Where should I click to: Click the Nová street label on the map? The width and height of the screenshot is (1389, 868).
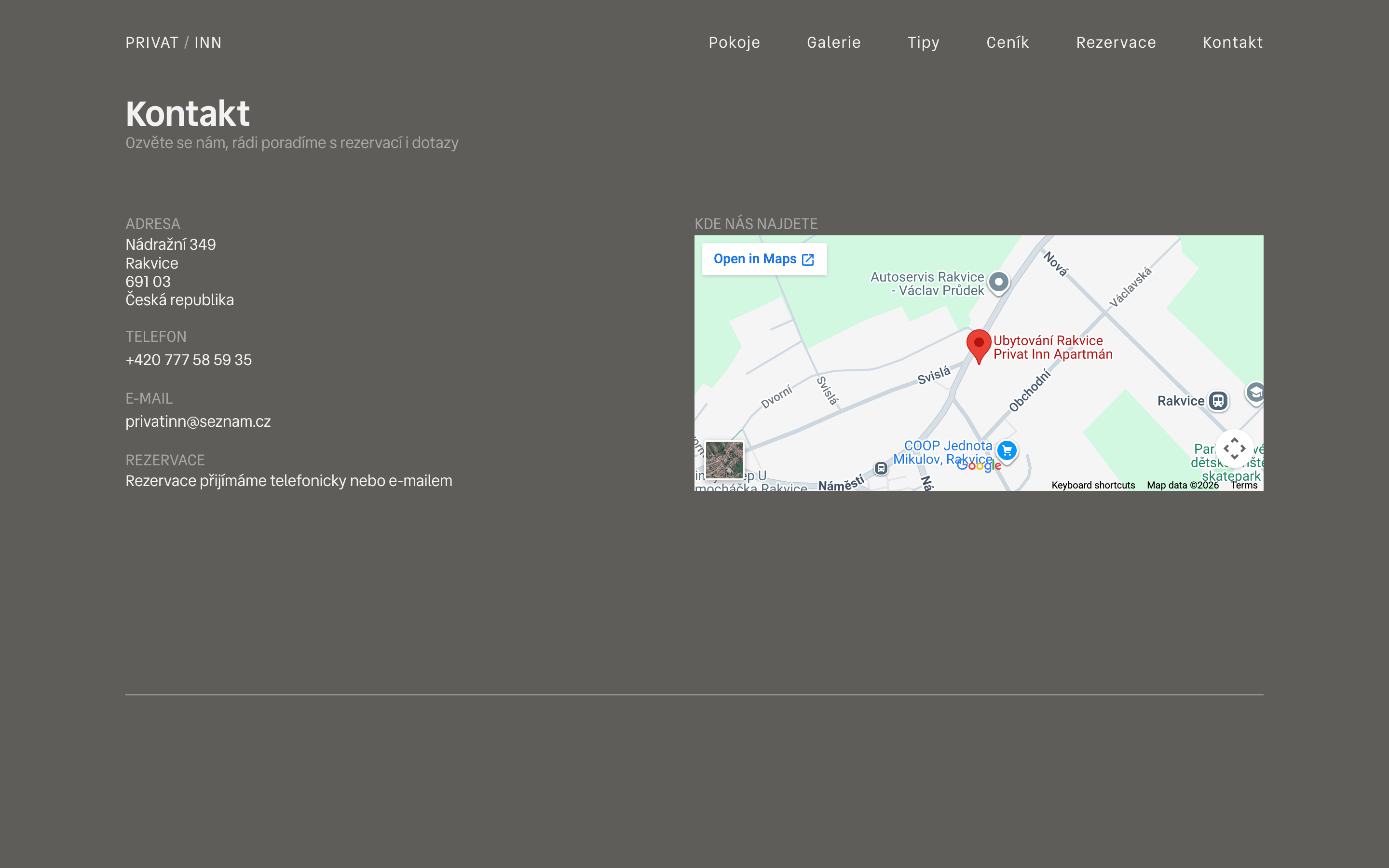[1056, 264]
